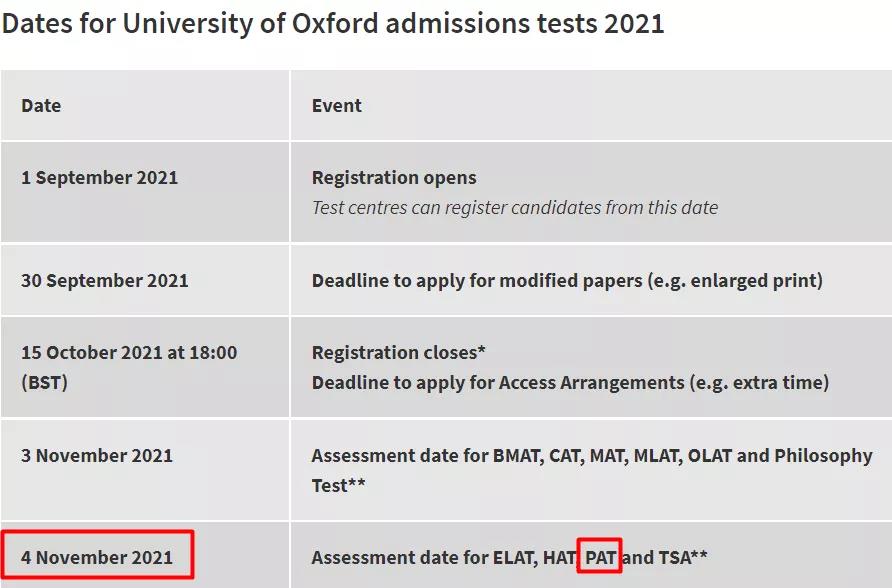Select the Event column header
The height and width of the screenshot is (588, 892).
[x=337, y=106]
